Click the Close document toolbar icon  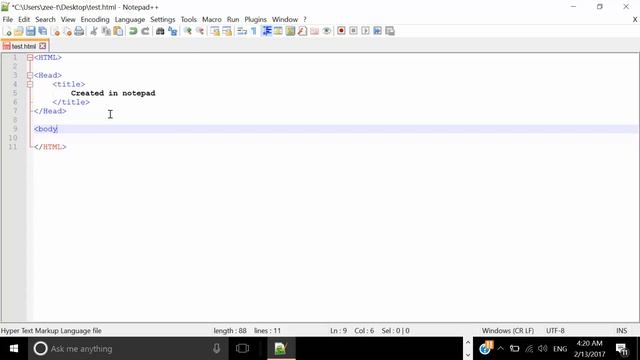(x=56, y=31)
